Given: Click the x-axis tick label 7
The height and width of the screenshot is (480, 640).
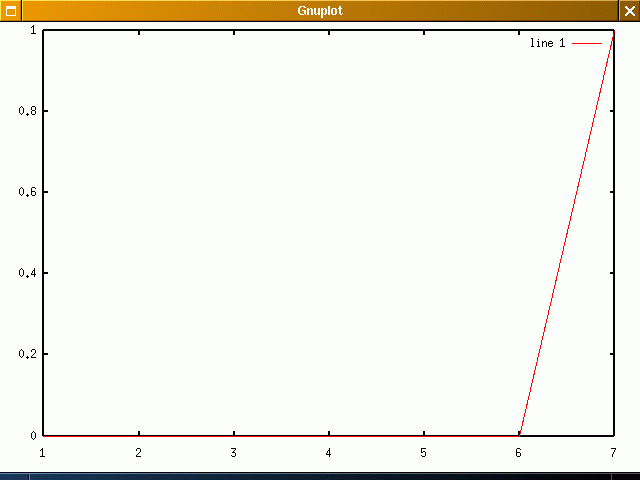Looking at the screenshot, I should point(613,453).
